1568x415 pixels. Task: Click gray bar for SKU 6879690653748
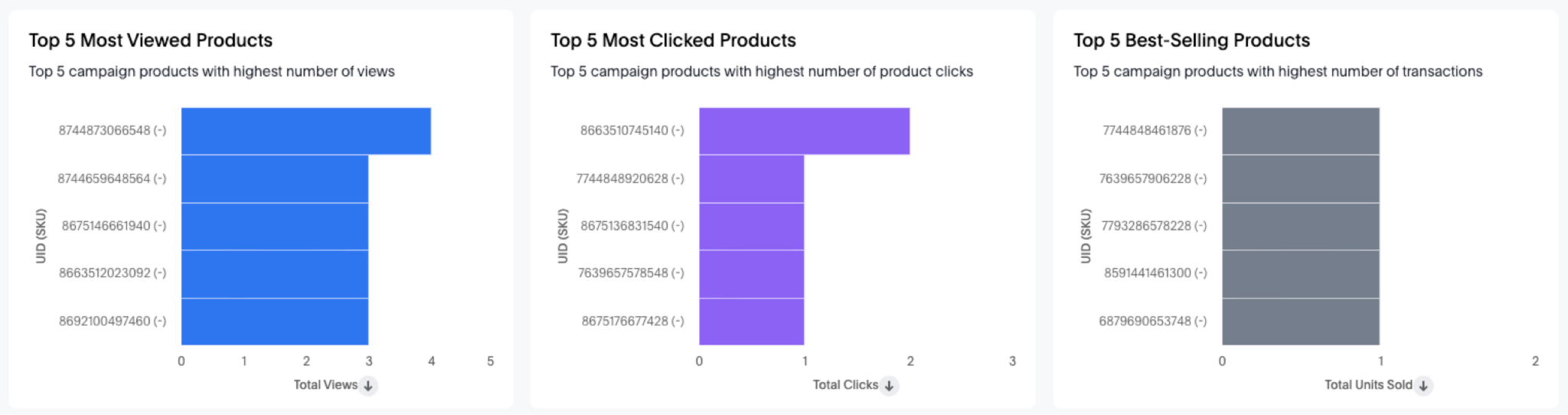pyautogui.click(x=1300, y=321)
